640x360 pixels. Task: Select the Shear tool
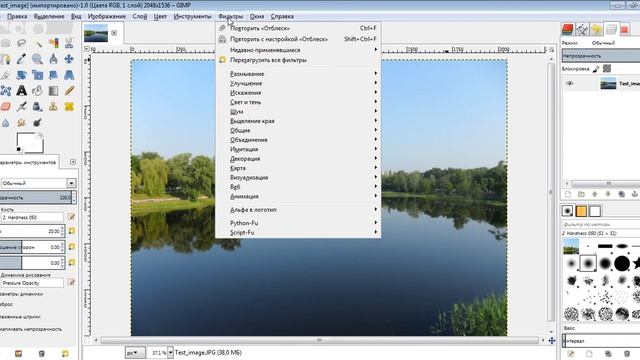pyautogui.click(x=53, y=75)
